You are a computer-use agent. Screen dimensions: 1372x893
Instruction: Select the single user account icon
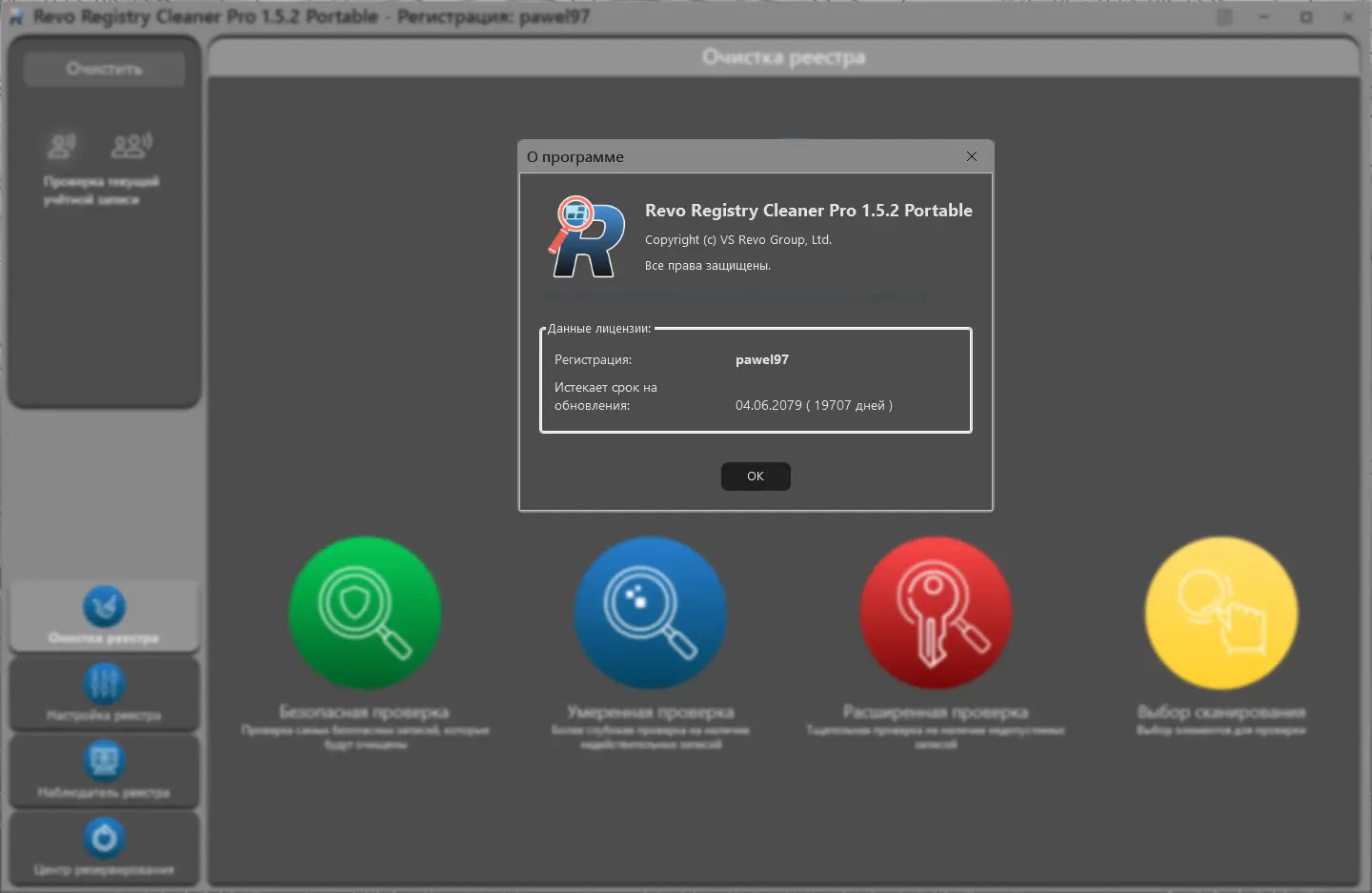pos(62,145)
